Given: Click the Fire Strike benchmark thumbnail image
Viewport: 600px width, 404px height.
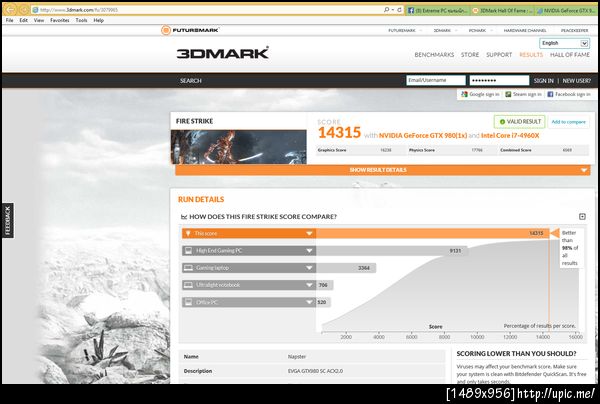Looking at the screenshot, I should click(x=238, y=147).
